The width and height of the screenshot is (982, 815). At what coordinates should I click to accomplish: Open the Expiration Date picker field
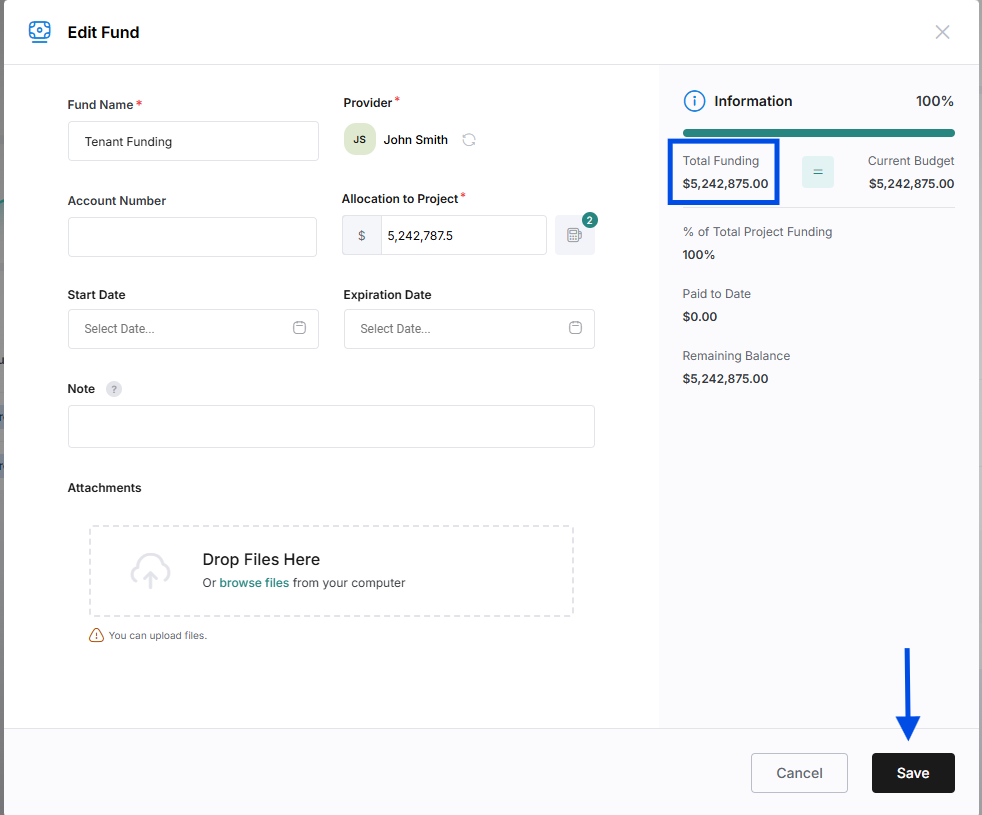[469, 329]
